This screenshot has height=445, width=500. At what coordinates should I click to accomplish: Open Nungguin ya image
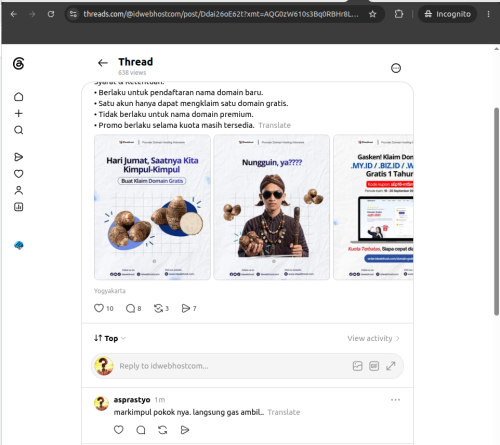[x=272, y=207]
